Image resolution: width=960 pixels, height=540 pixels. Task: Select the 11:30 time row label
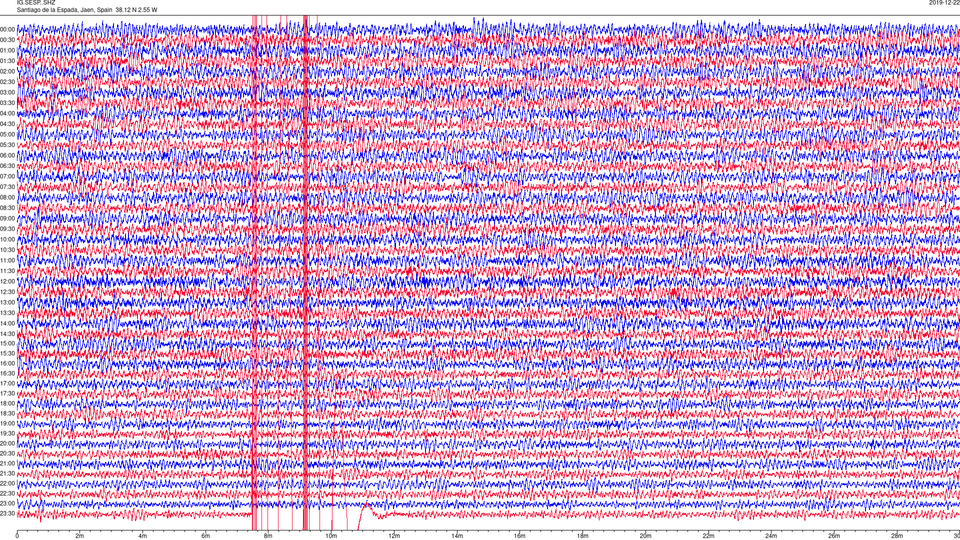coord(8,271)
